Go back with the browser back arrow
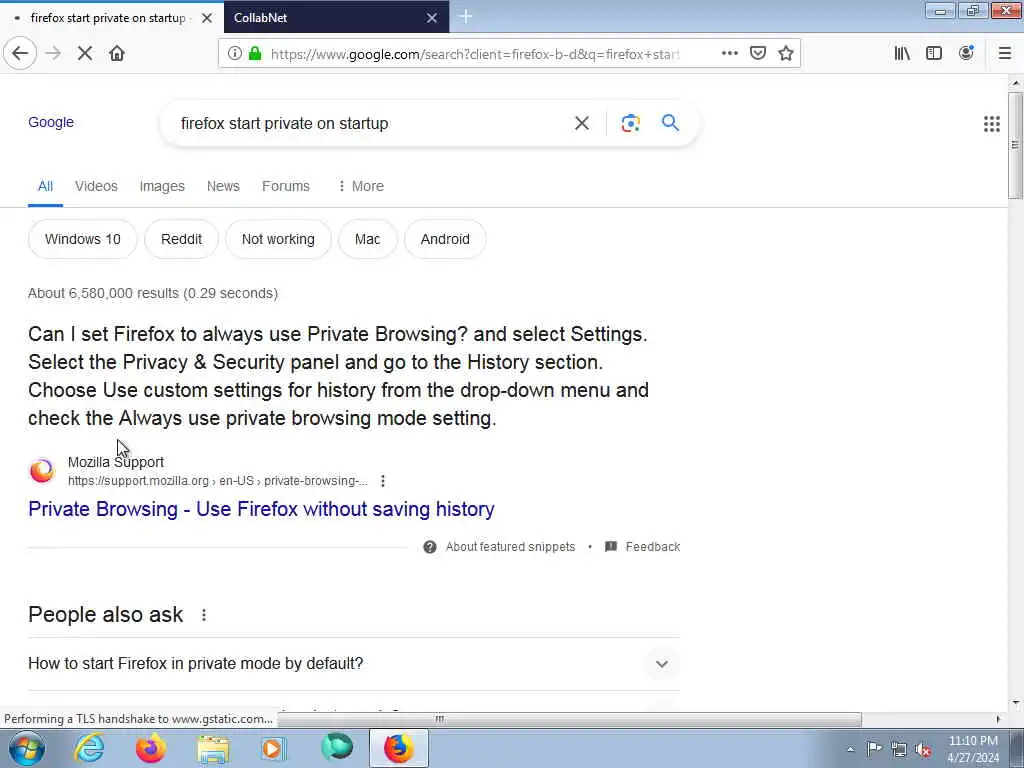Image resolution: width=1024 pixels, height=768 pixels. [20, 54]
